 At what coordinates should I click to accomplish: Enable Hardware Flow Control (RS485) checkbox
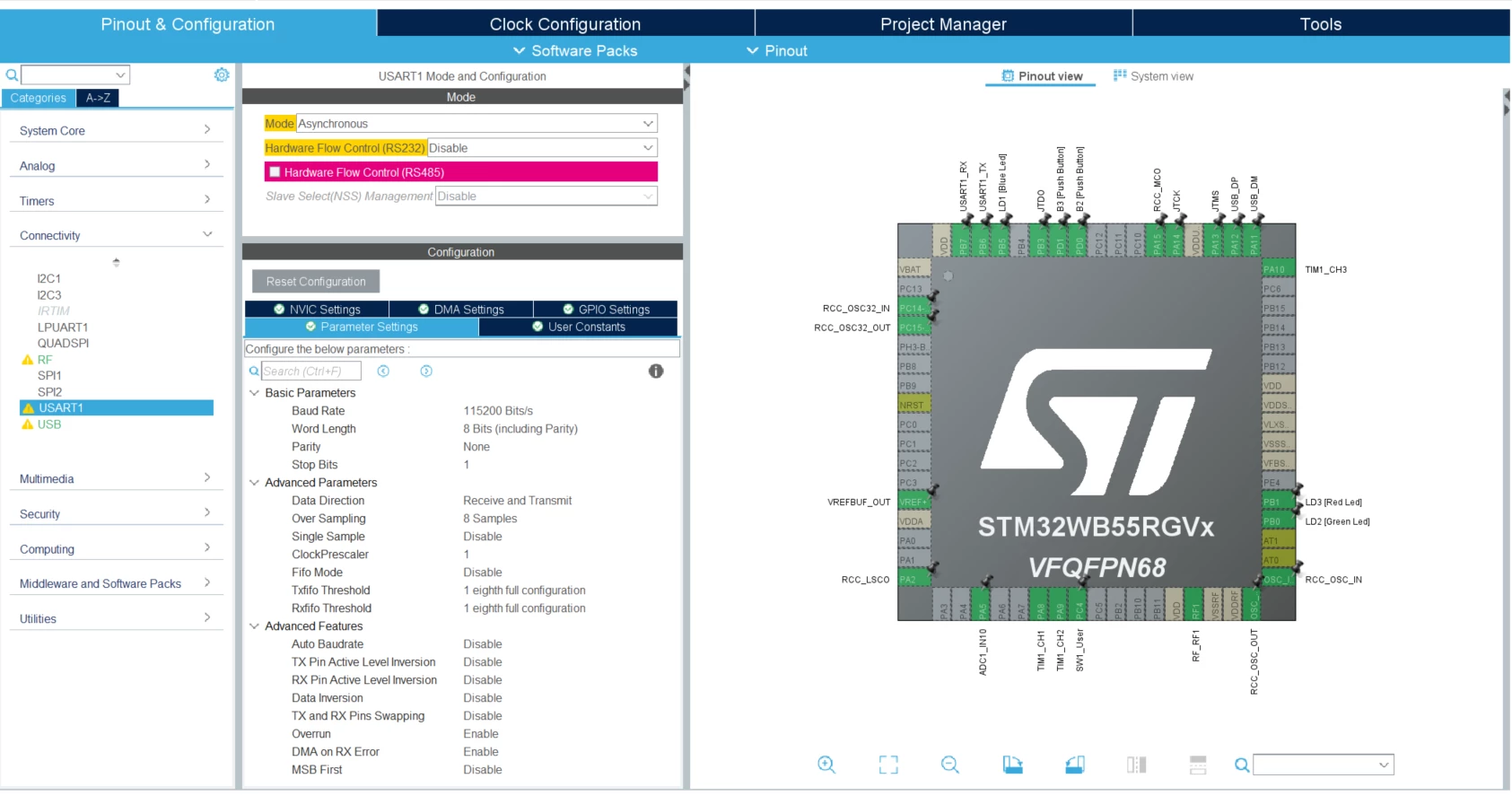tap(275, 172)
